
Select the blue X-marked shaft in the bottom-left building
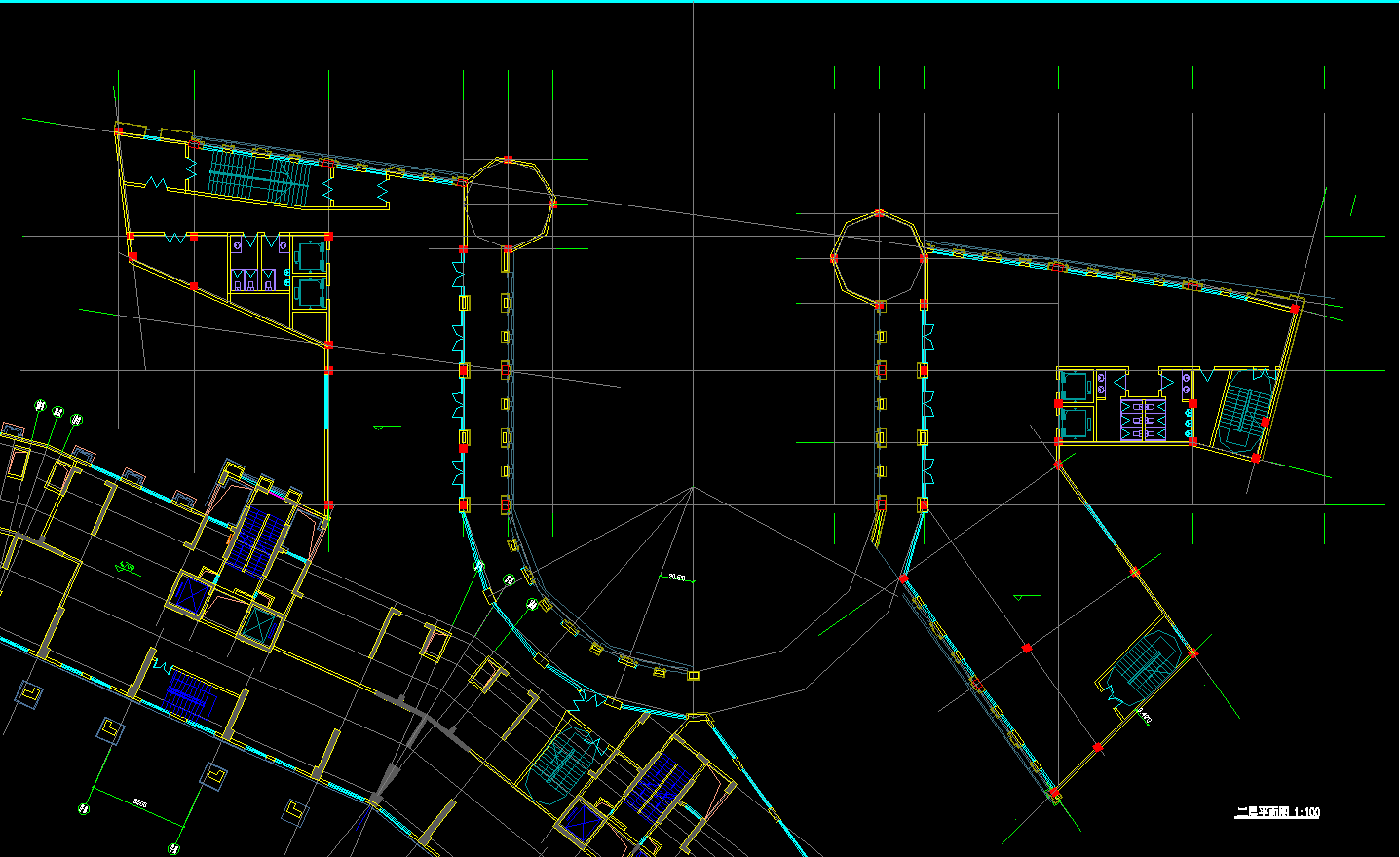190,594
